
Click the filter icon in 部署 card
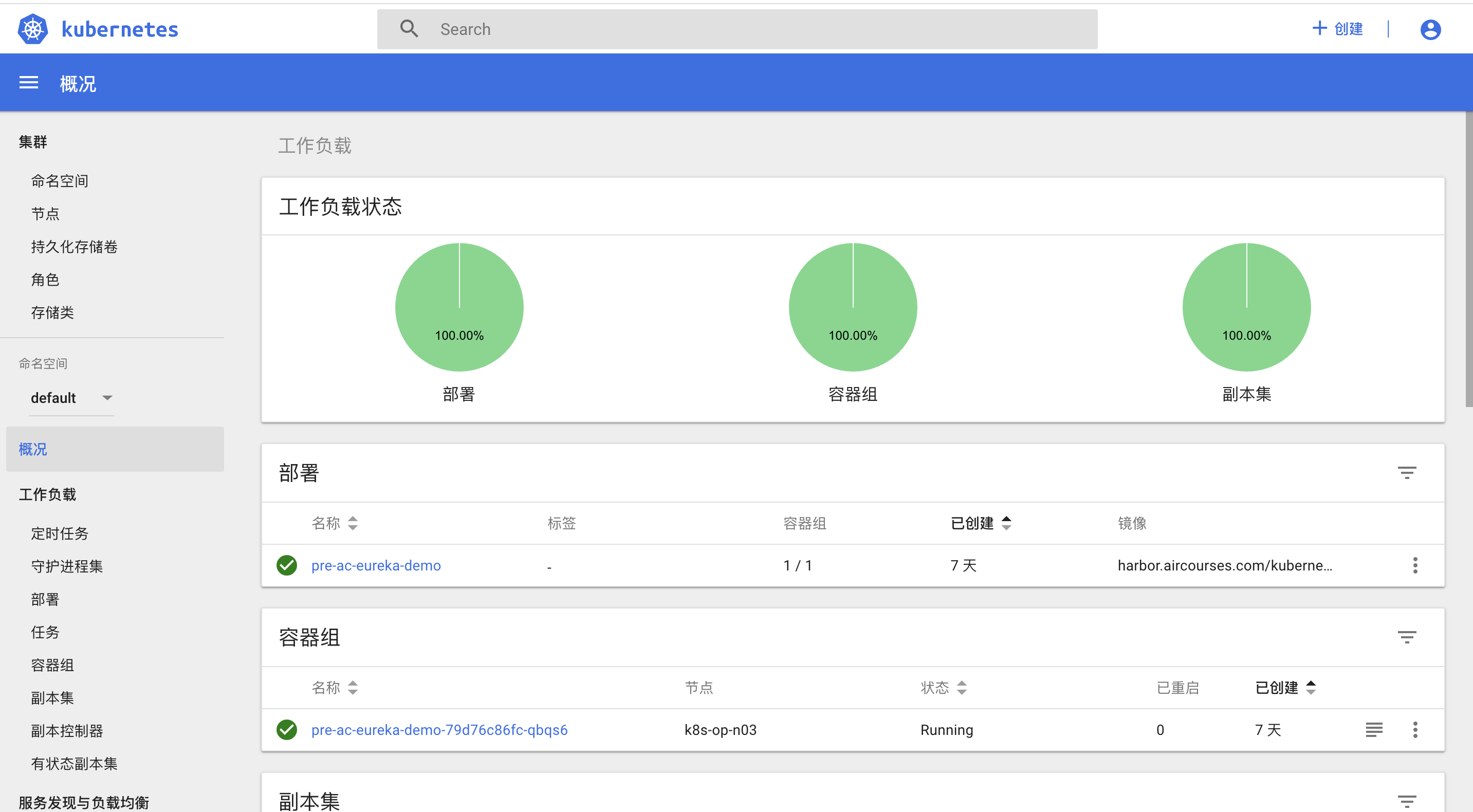click(1406, 472)
